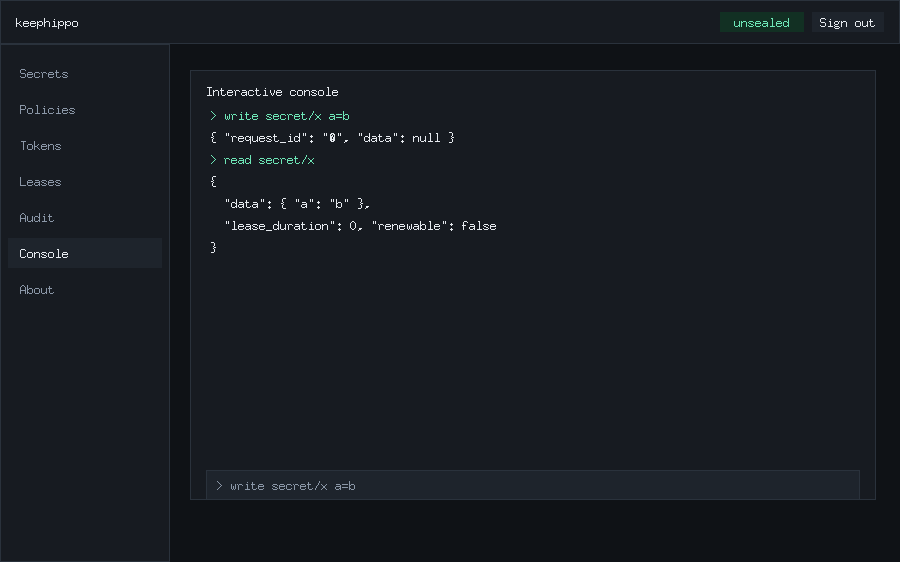Click the Sign out button
This screenshot has width=900, height=562.
(847, 22)
